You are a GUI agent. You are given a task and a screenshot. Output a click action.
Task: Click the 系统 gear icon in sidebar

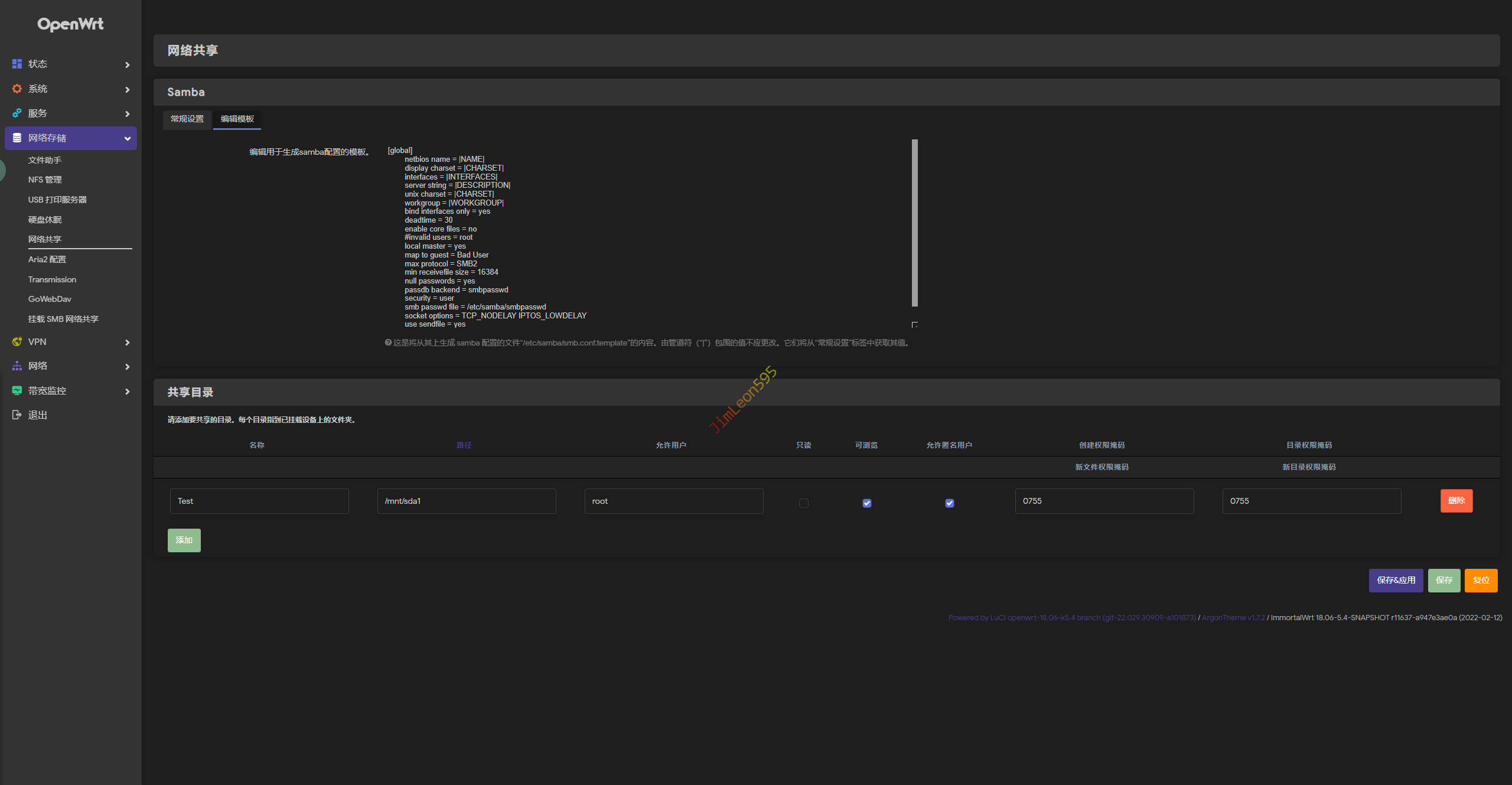click(x=17, y=89)
